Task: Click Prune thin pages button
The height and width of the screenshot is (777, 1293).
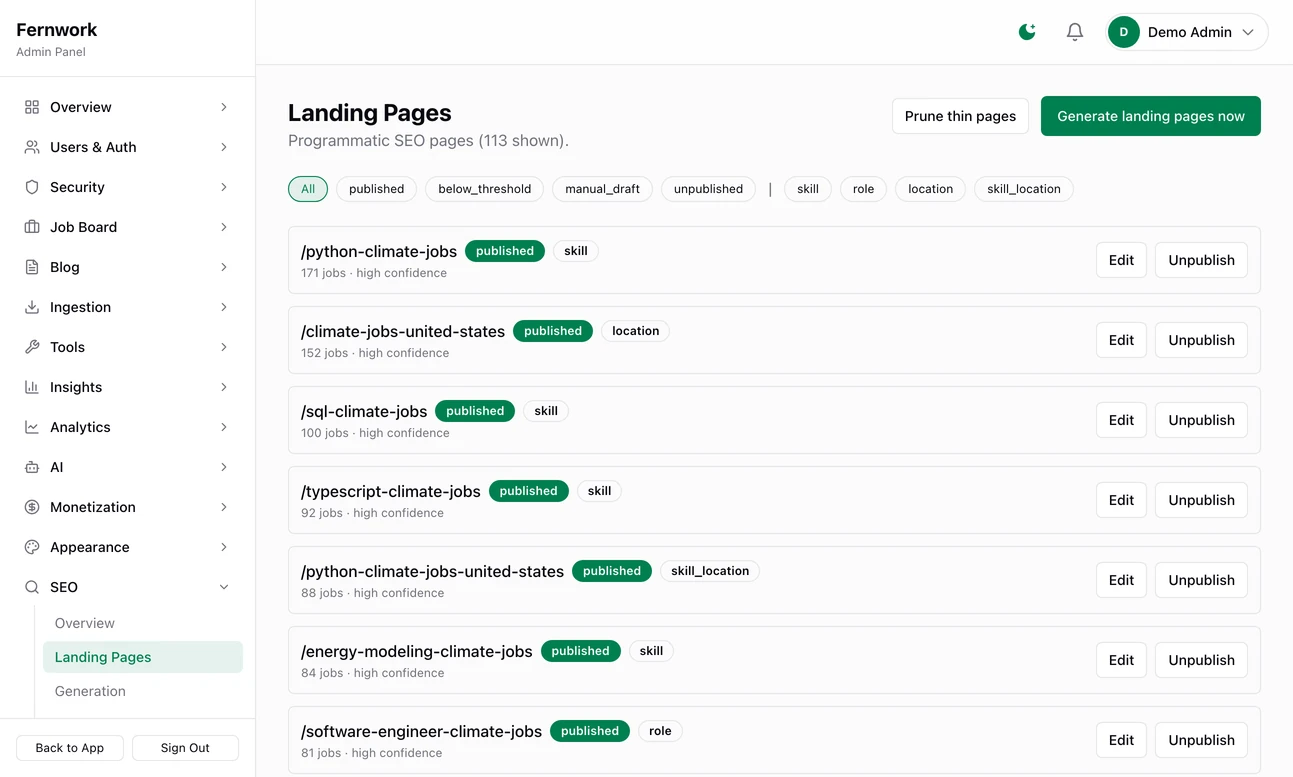Action: [x=960, y=116]
